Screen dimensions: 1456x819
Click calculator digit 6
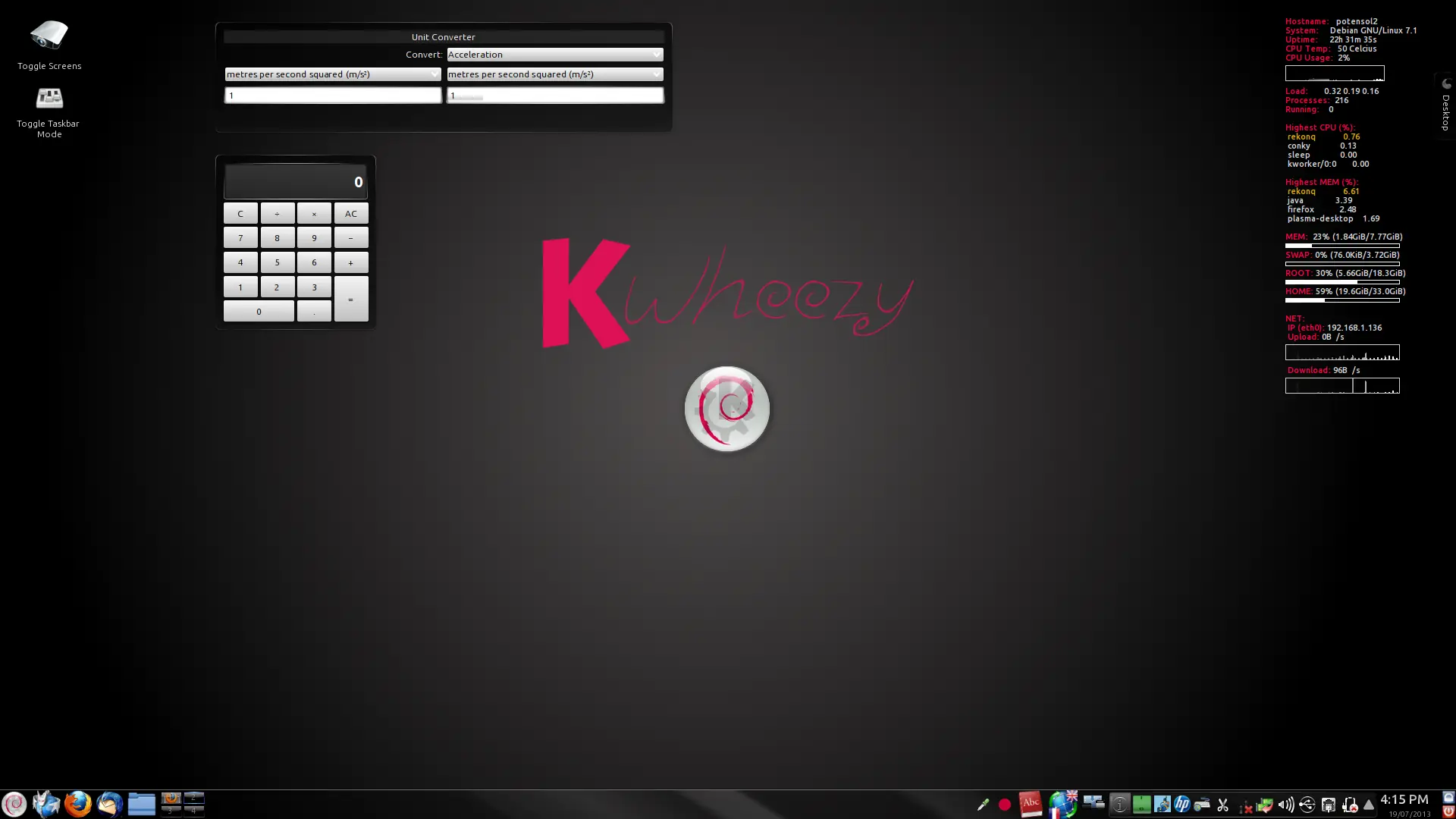314,262
